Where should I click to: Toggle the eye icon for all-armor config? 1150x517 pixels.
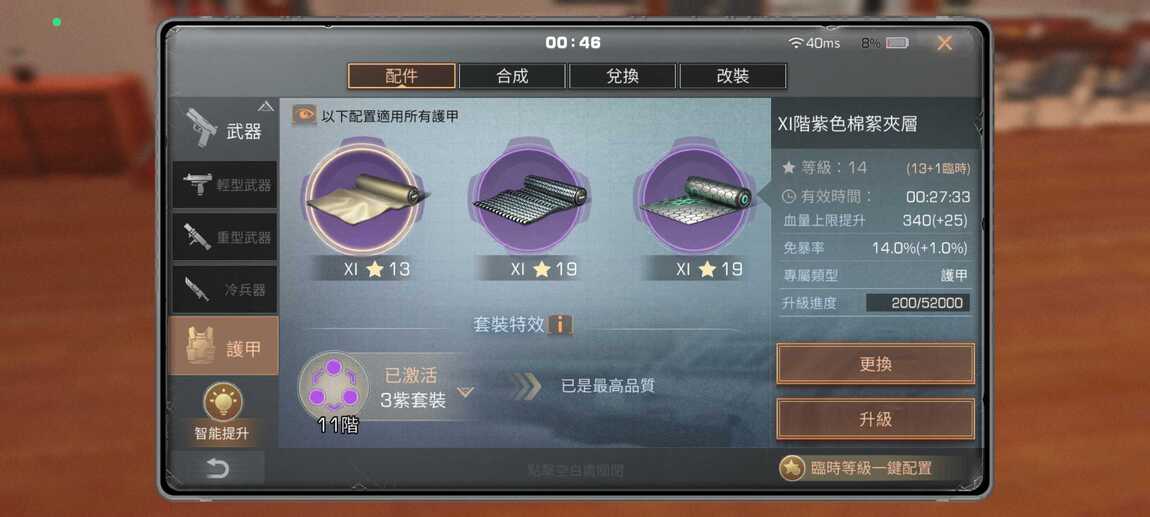(x=304, y=115)
